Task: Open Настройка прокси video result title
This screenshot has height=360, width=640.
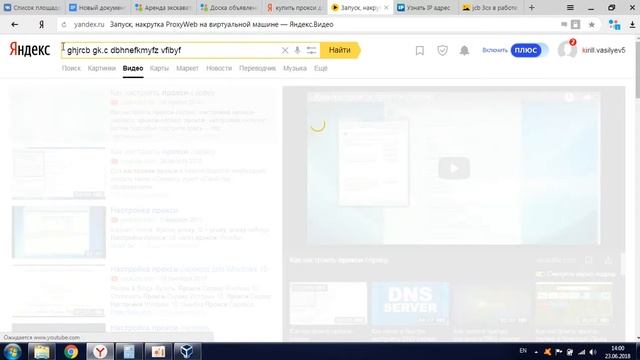Action: (144, 210)
